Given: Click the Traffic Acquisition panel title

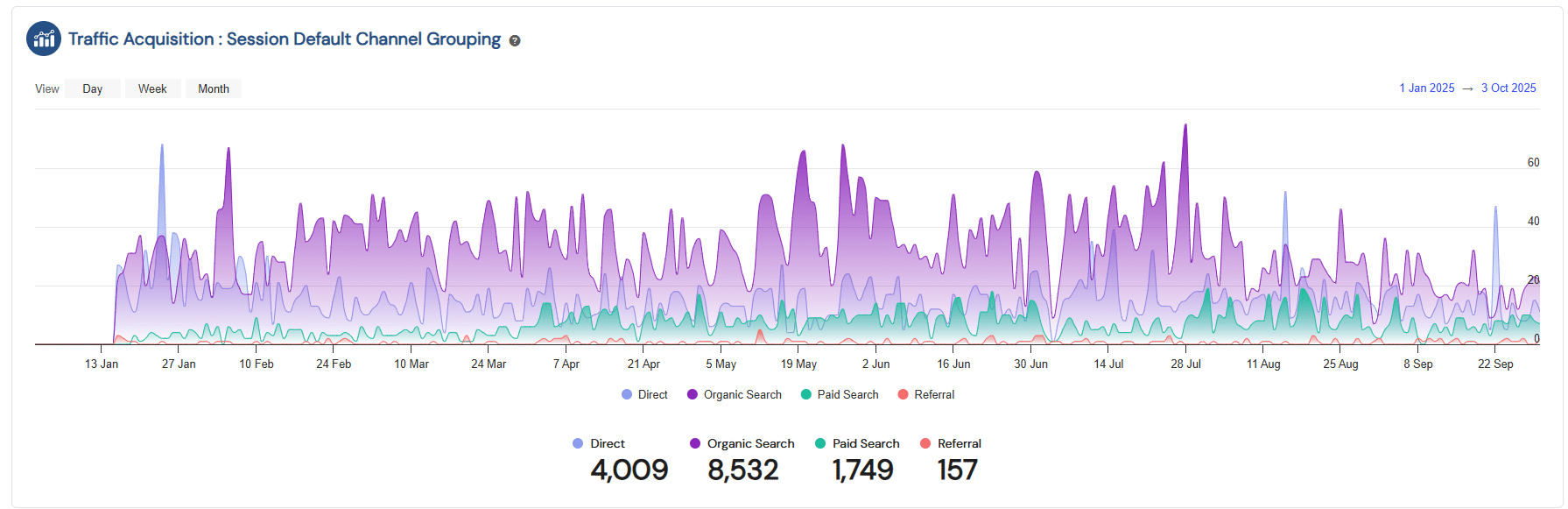Looking at the screenshot, I should coord(285,39).
